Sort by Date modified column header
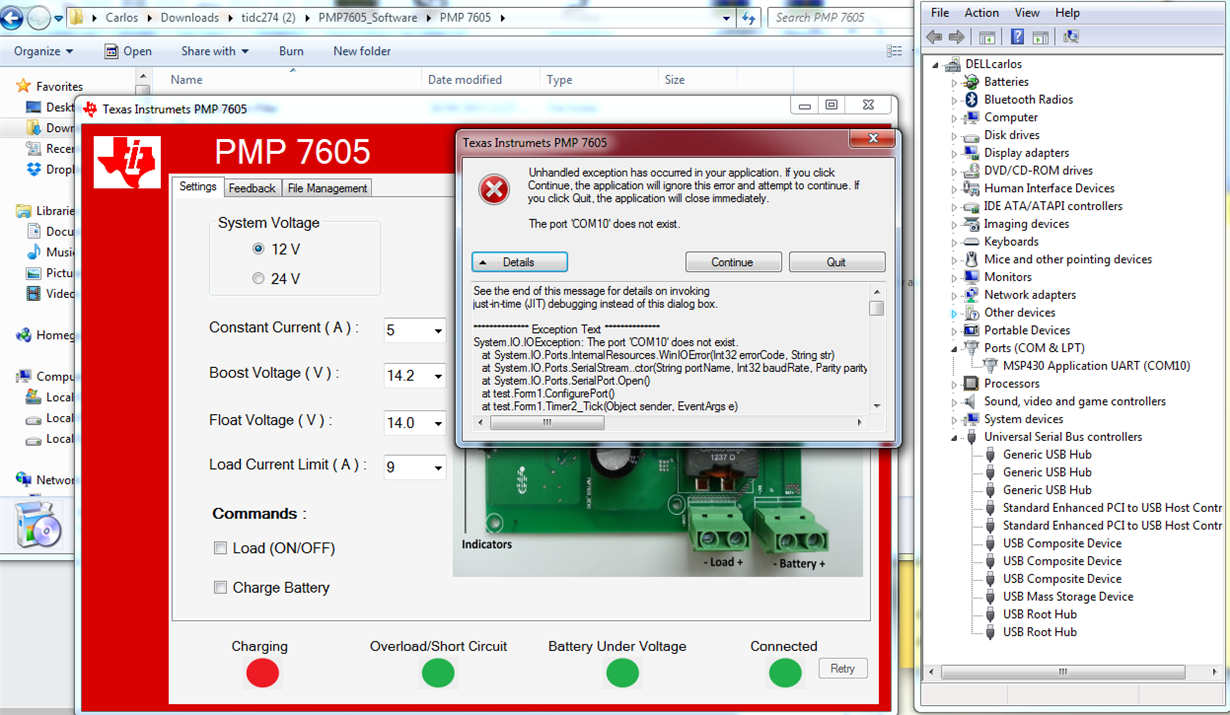 465,80
